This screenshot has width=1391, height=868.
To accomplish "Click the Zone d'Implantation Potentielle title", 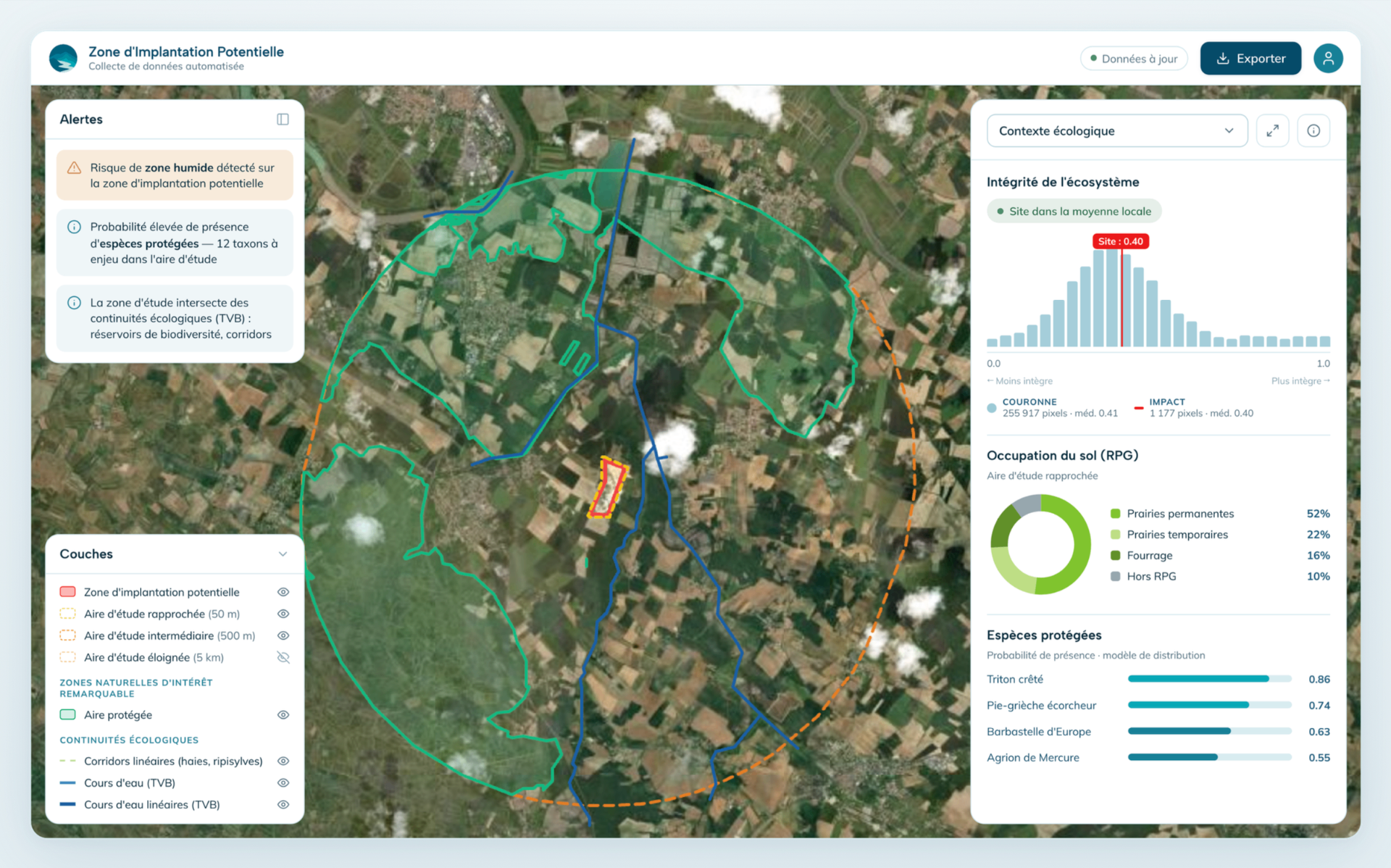I will 186,51.
